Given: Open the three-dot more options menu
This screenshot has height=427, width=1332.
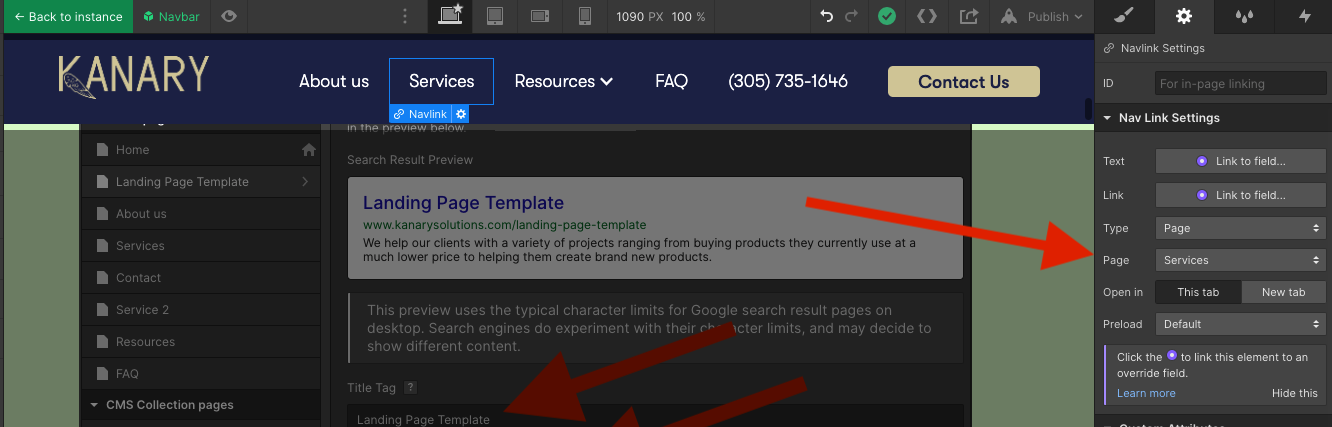Looking at the screenshot, I should [405, 16].
